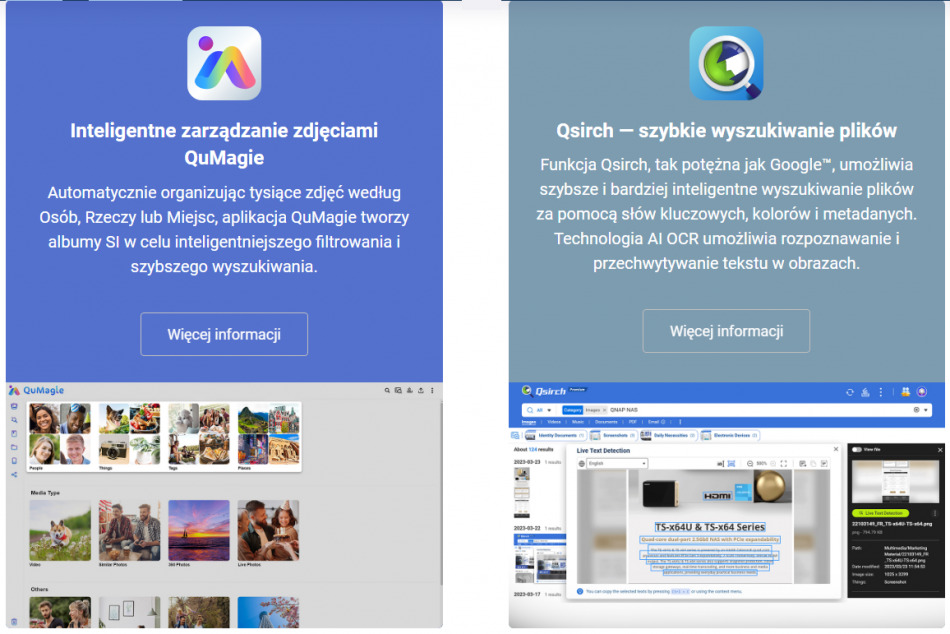Open the People album thumbnail

pyautogui.click(x=59, y=433)
